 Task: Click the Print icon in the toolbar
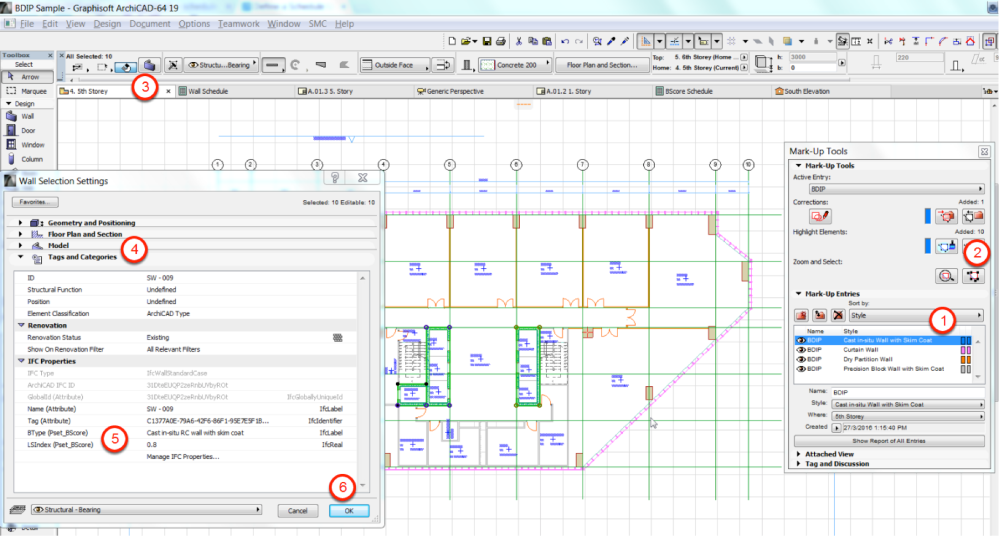click(x=499, y=41)
